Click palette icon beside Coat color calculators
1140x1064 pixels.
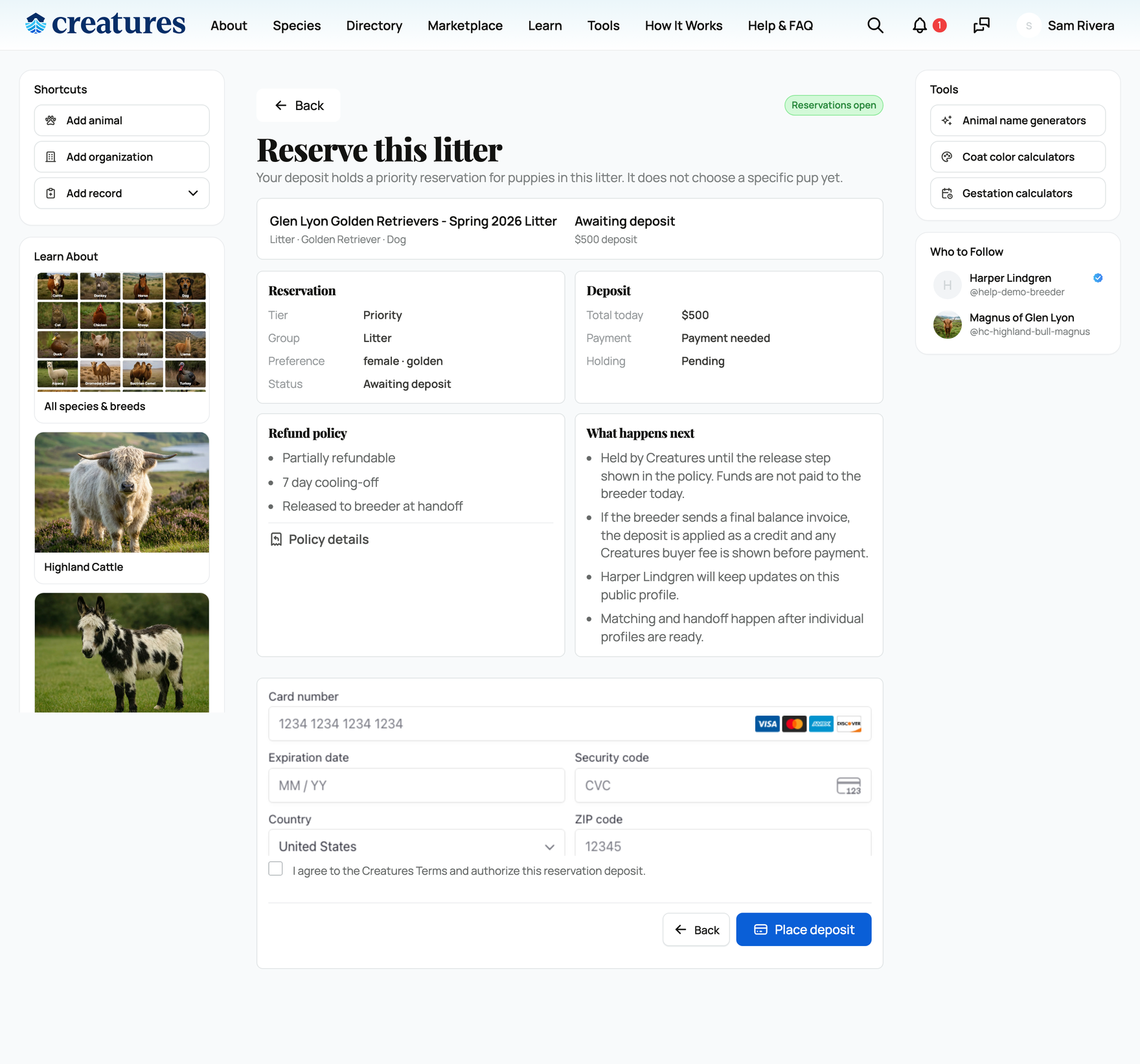coord(947,157)
